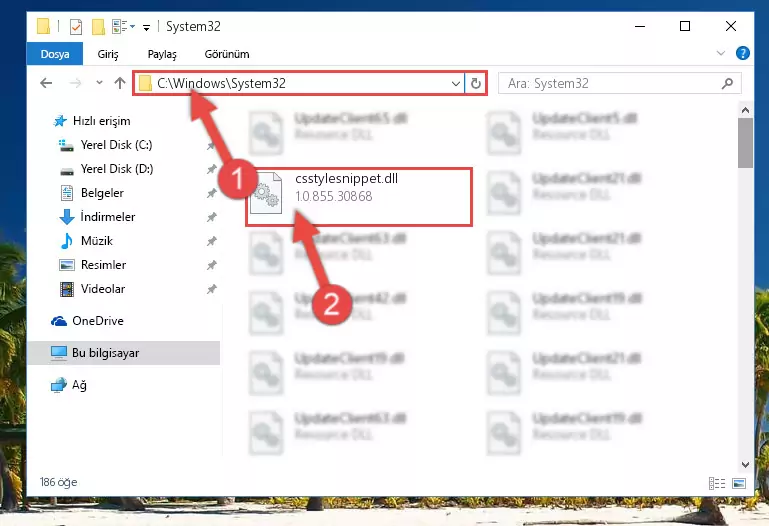Viewport: 769px width, 526px height.
Task: Expand the ribbon with the chevron
Action: (720, 53)
